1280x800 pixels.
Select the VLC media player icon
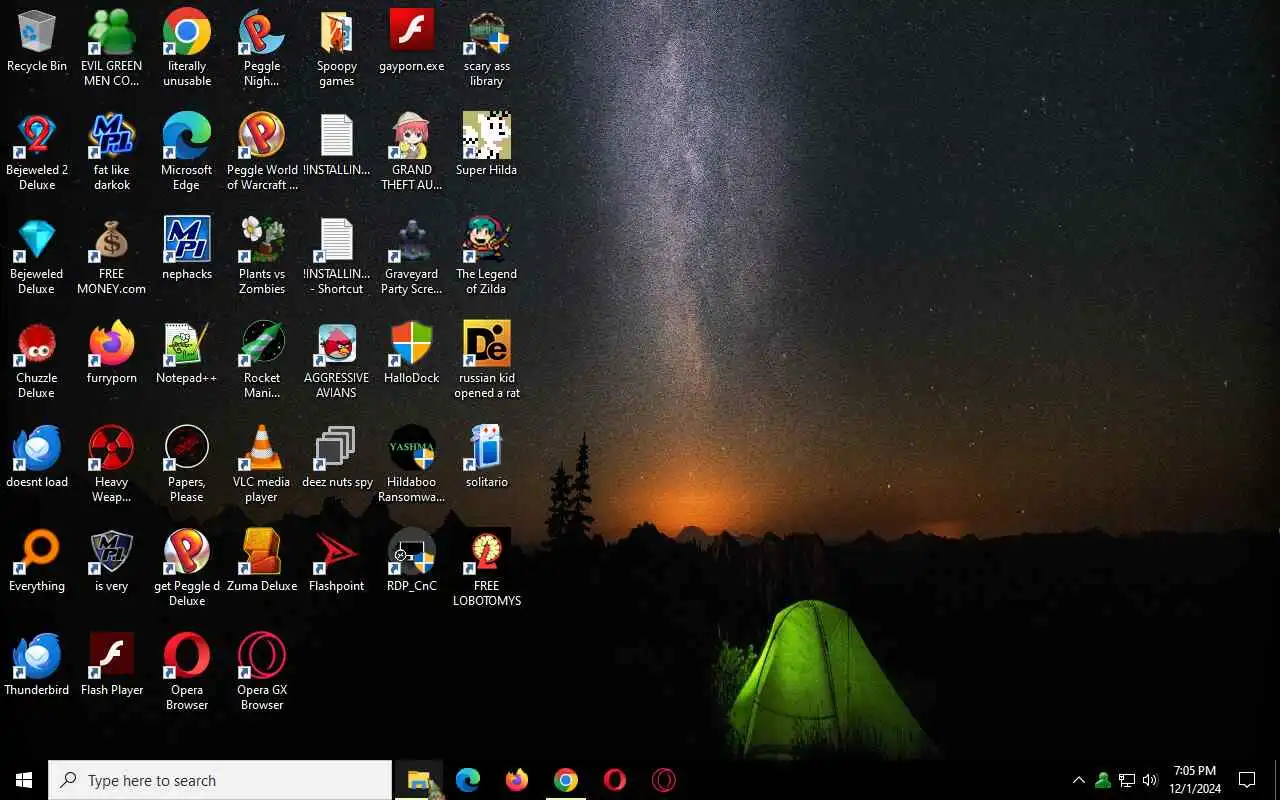pos(262,464)
